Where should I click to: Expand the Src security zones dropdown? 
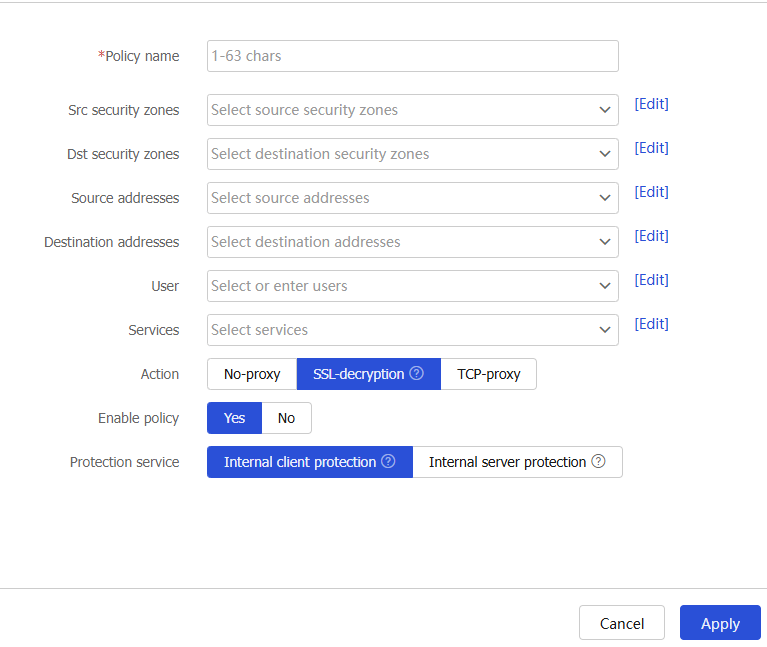(x=412, y=110)
